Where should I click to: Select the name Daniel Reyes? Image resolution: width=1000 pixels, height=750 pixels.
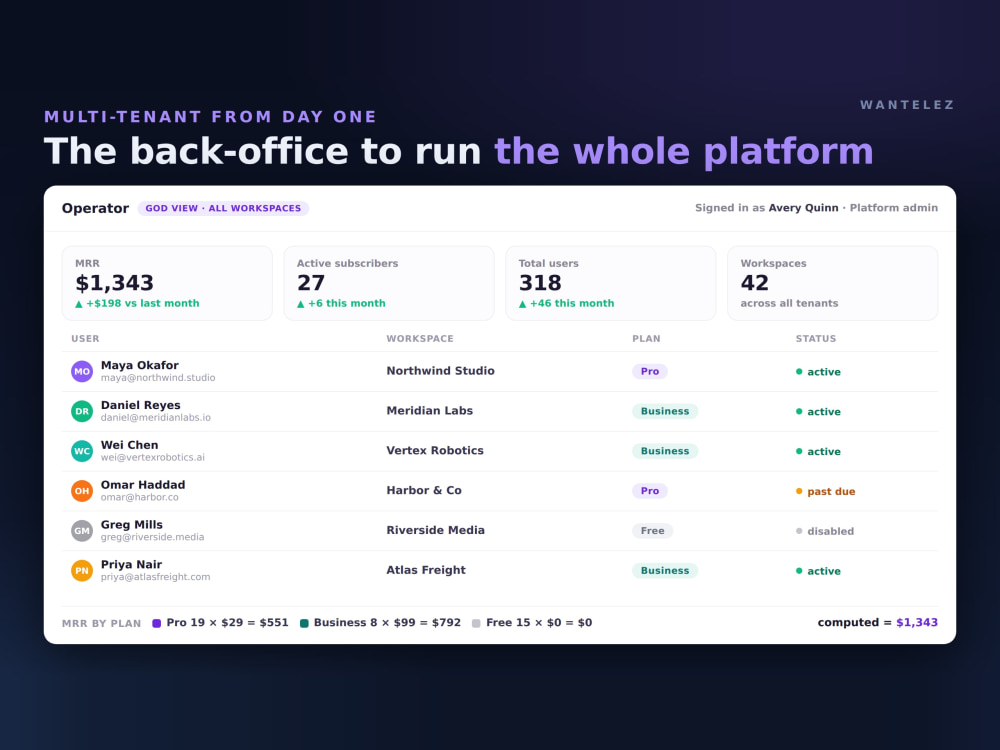click(x=140, y=405)
